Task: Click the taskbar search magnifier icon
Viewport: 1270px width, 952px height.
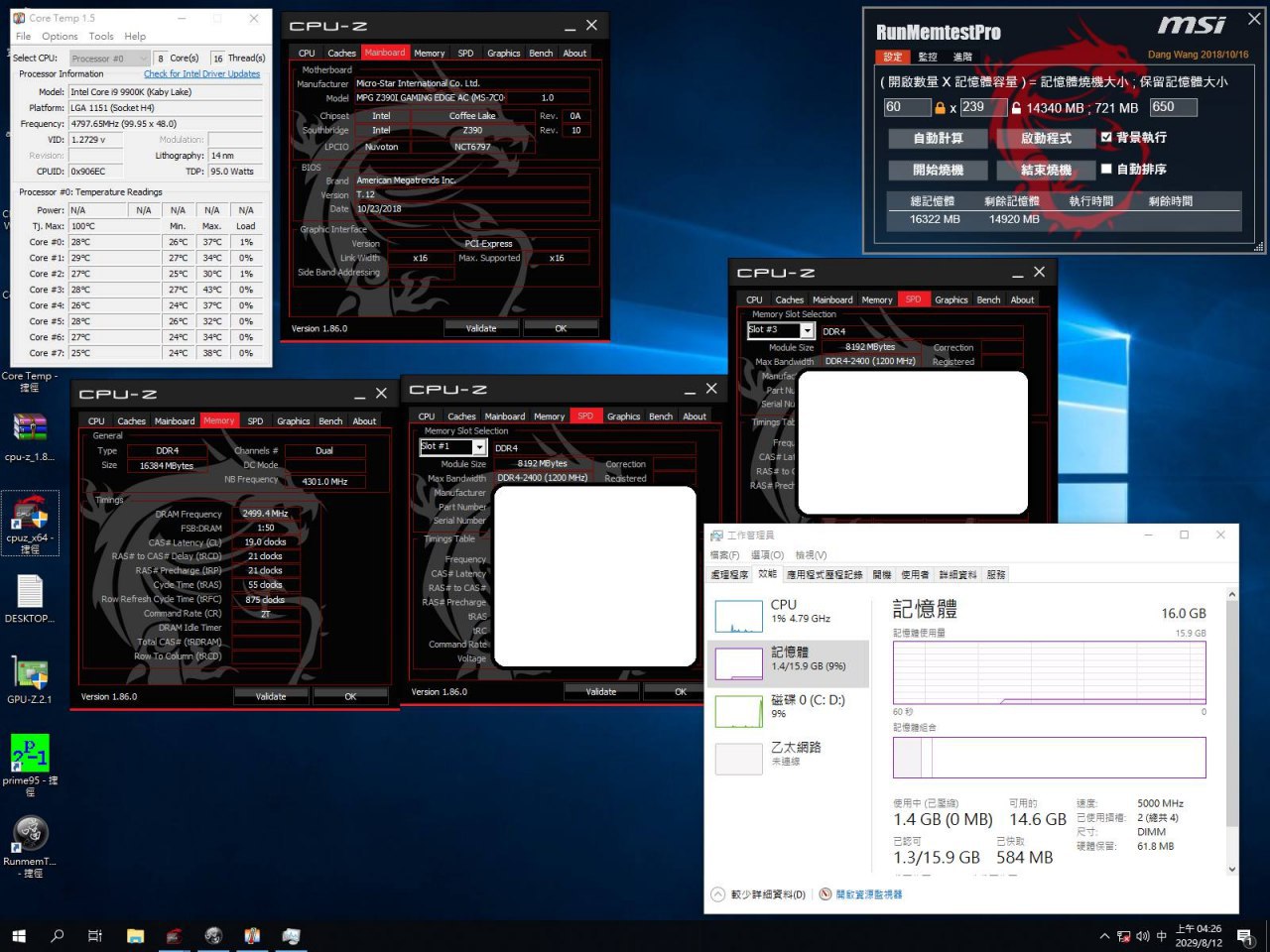Action: tap(57, 936)
